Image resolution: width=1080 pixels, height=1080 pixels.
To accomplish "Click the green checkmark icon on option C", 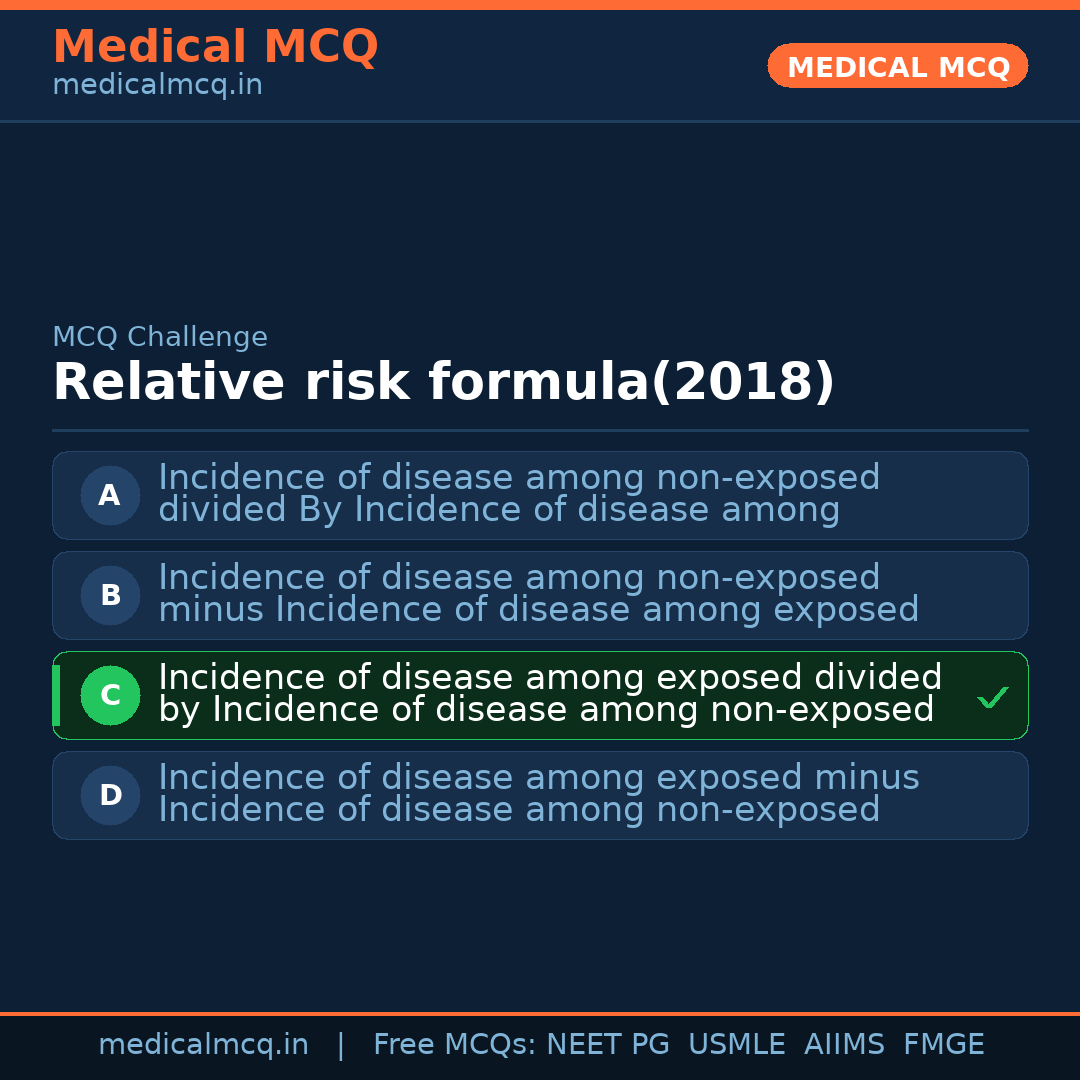I will point(992,697).
